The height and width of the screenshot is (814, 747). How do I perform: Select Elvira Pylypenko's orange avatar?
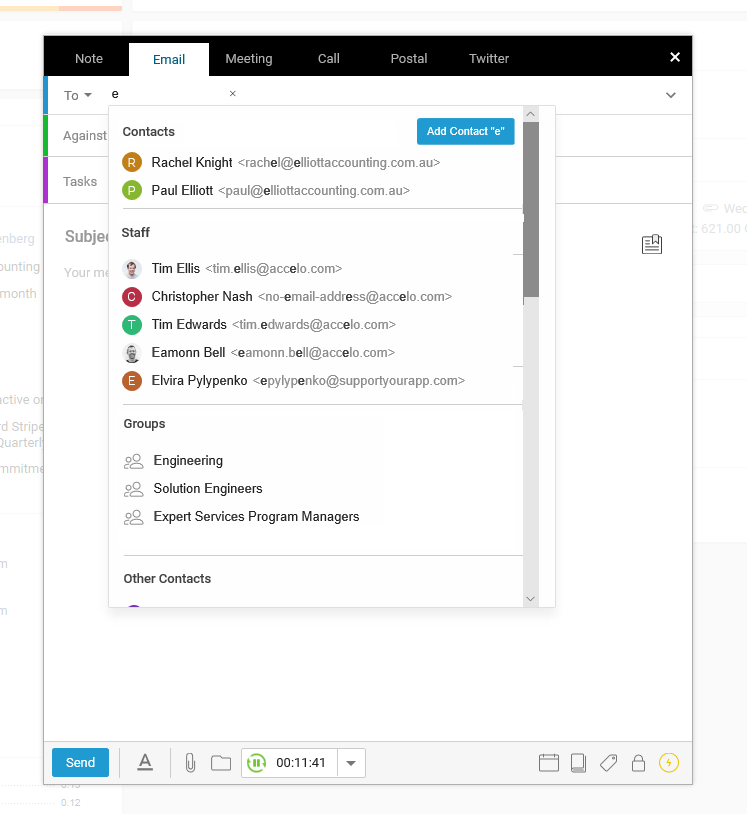click(132, 381)
